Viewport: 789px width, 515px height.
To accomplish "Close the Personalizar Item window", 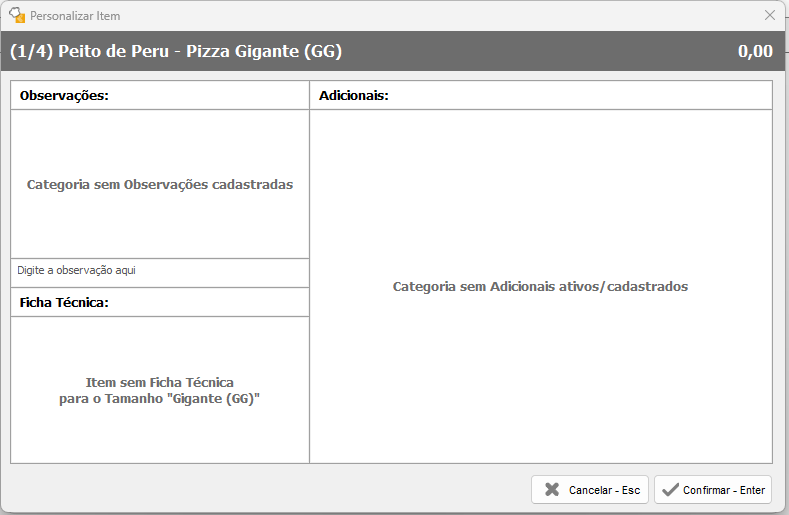I will coord(769,16).
